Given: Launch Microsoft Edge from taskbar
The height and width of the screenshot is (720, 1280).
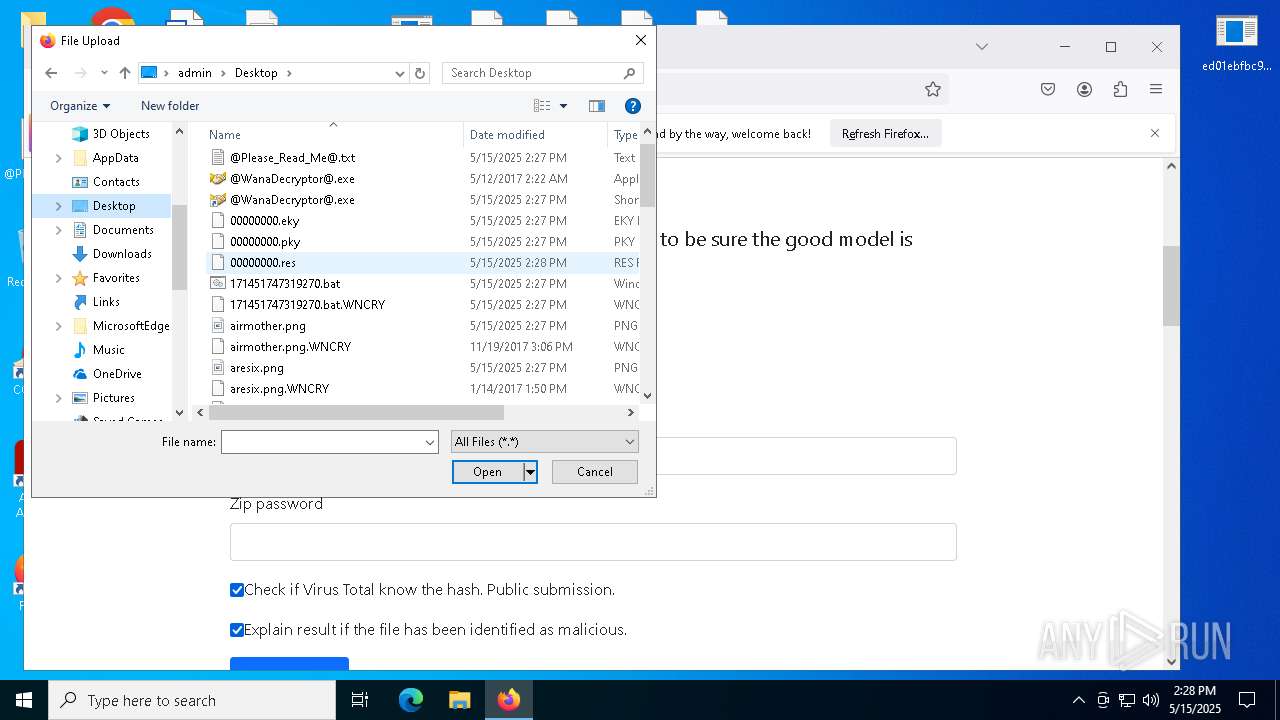Looking at the screenshot, I should pos(411,700).
